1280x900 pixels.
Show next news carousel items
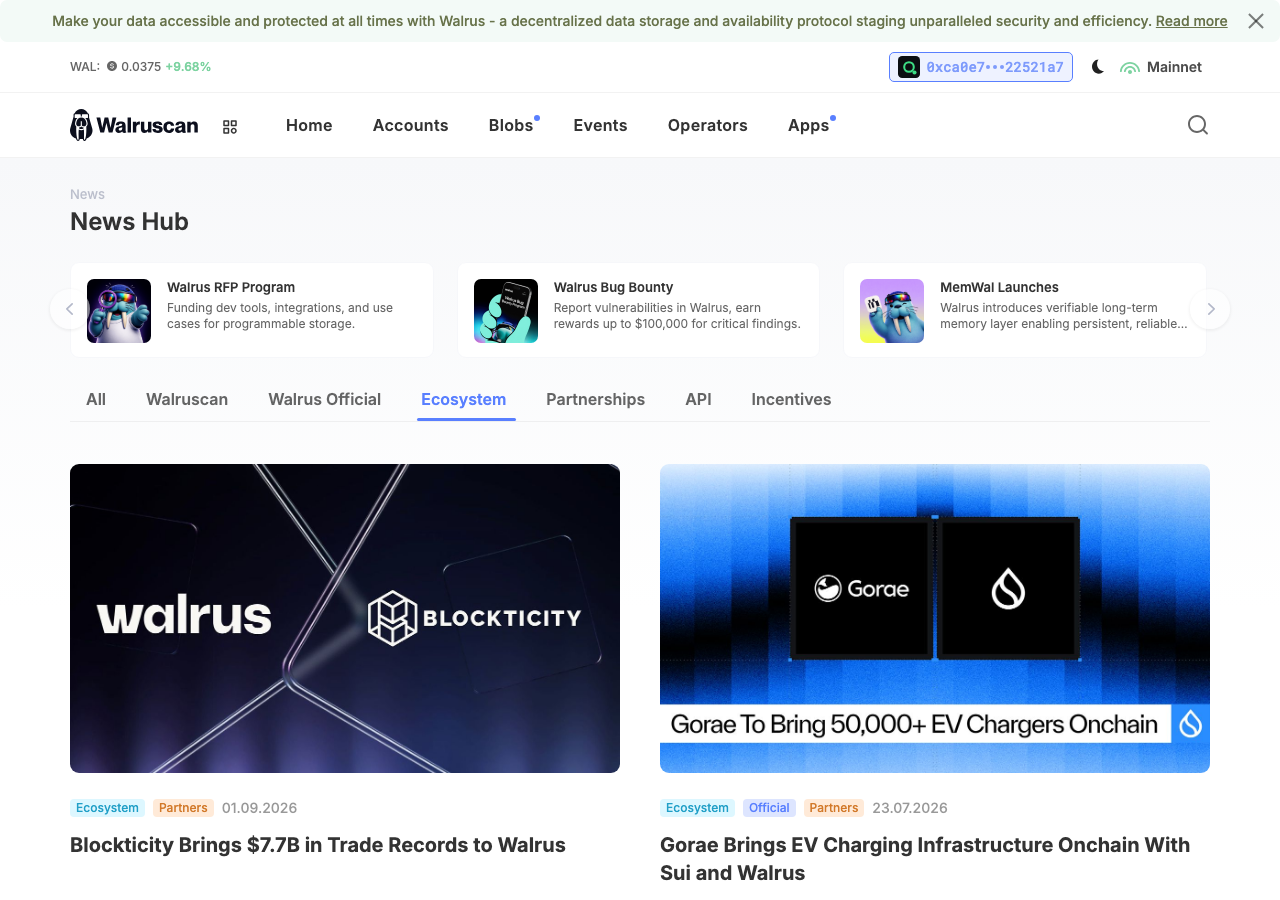click(x=1210, y=309)
